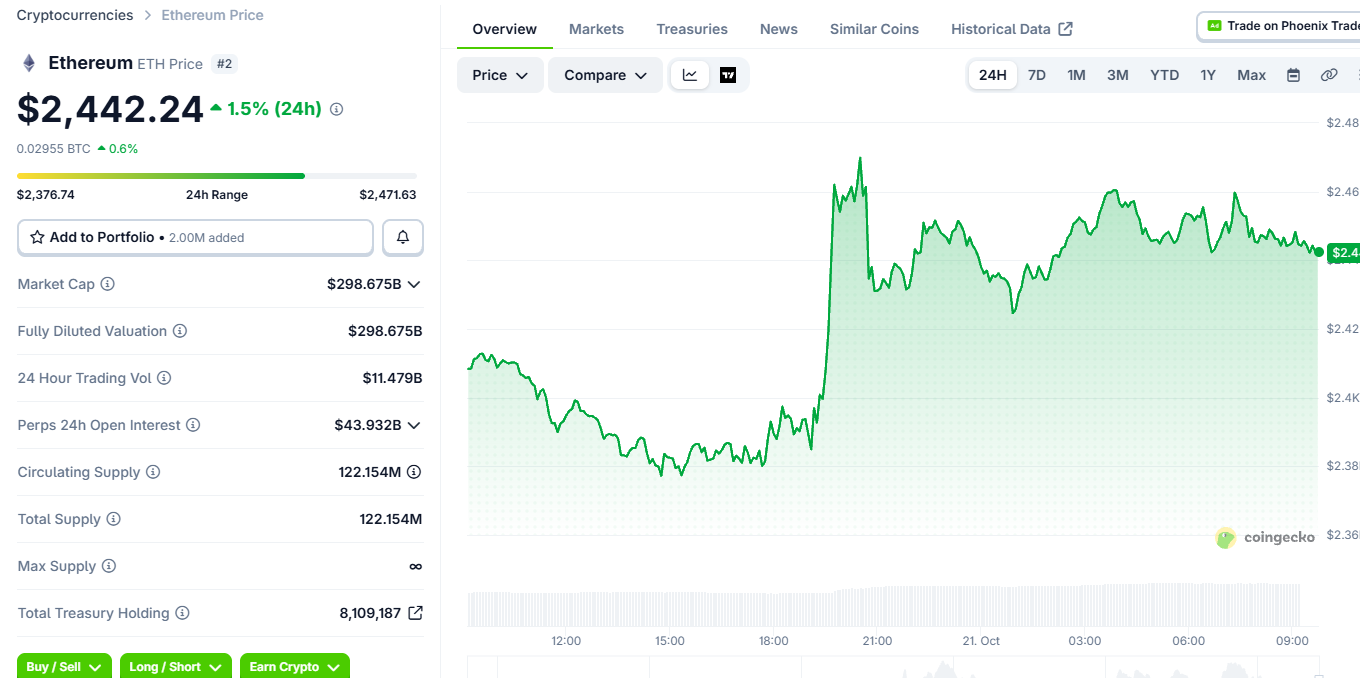Click the info icon beside the 122.154M circulating value
The height and width of the screenshot is (678, 1360).
coord(414,472)
